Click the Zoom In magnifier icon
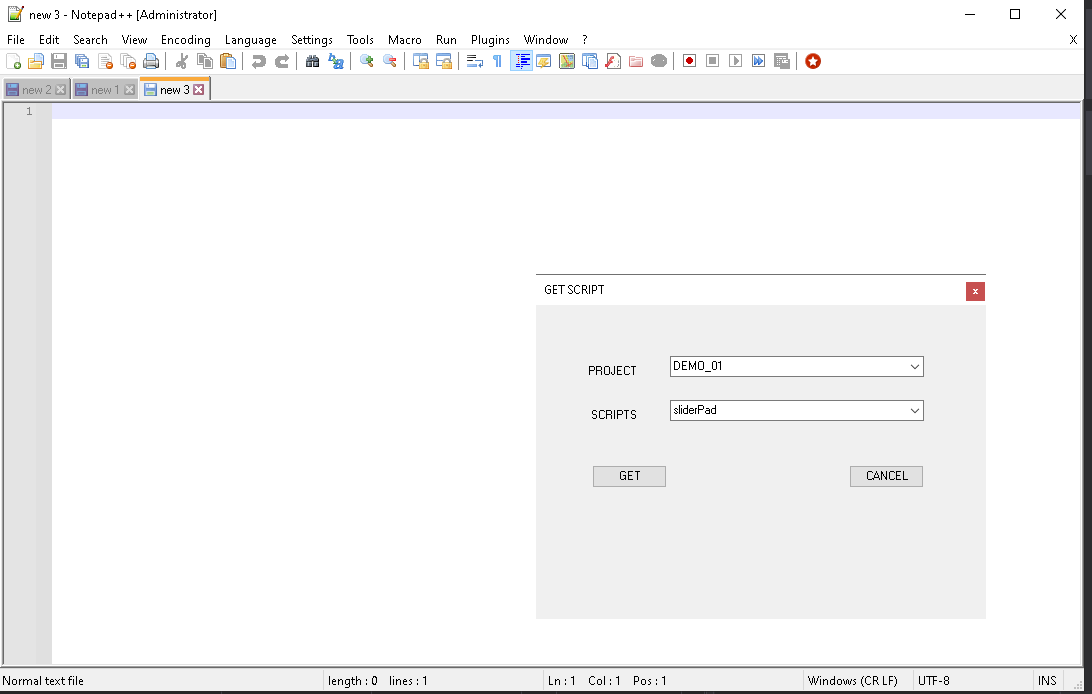This screenshot has height=694, width=1092. (366, 61)
